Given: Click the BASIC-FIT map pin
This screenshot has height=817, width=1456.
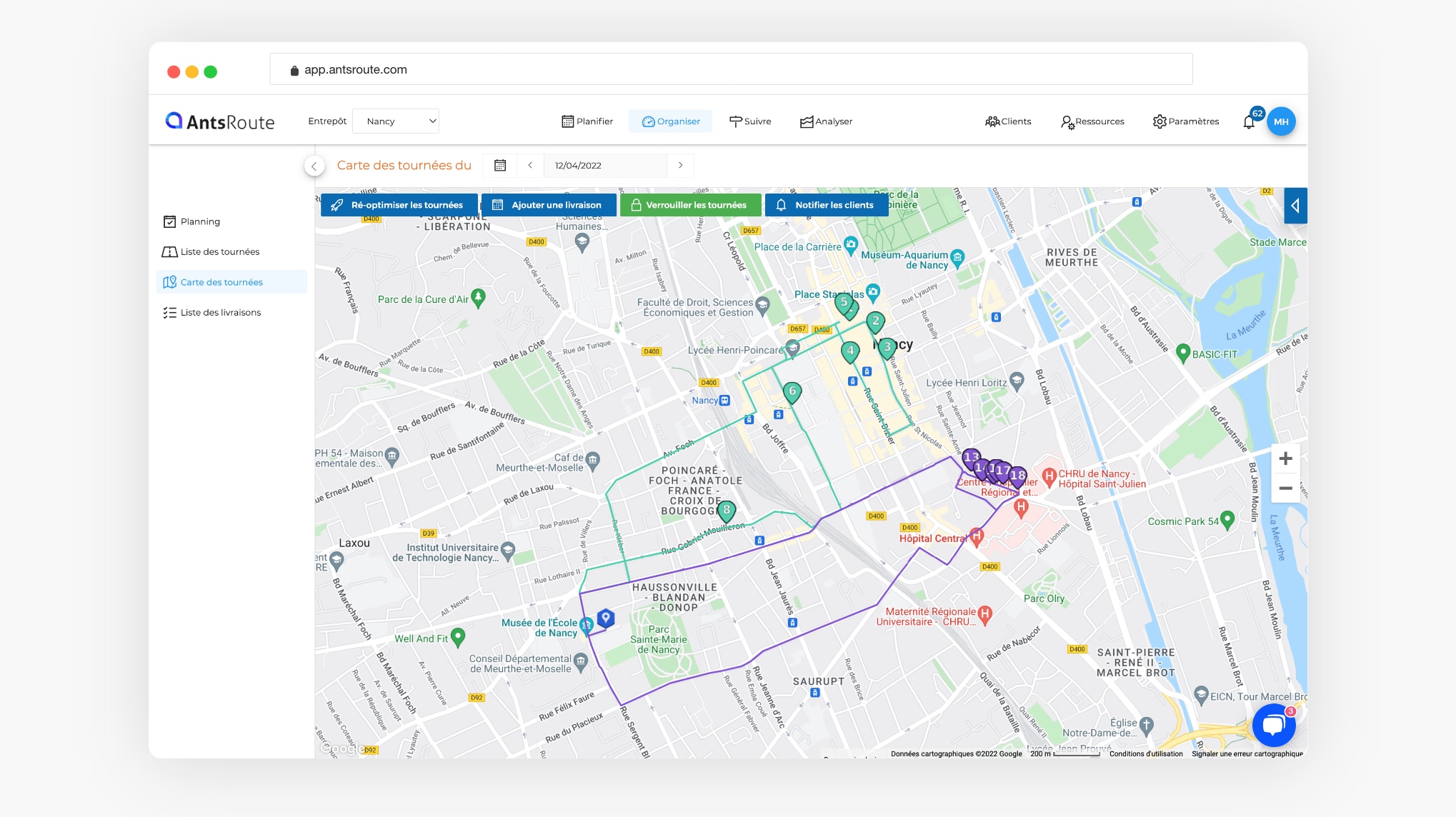Looking at the screenshot, I should click(1183, 353).
